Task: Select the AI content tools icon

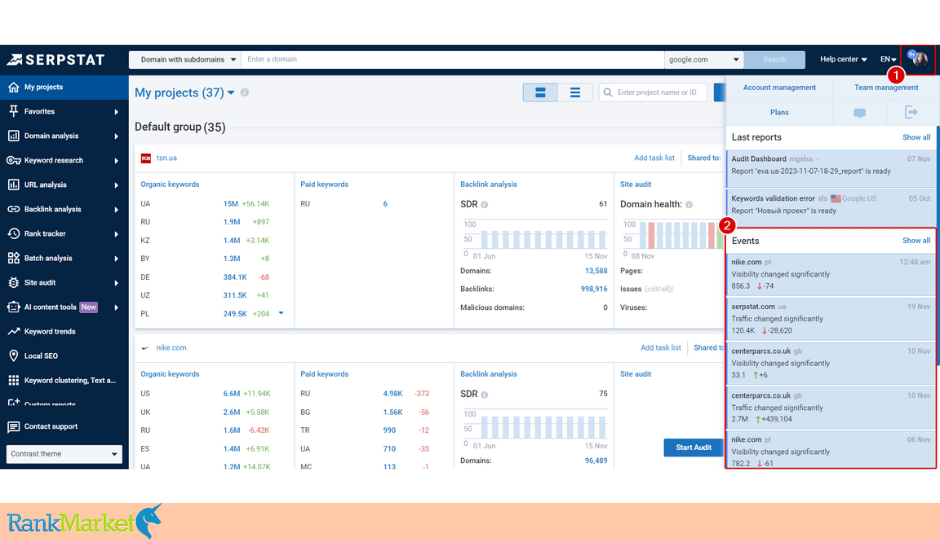Action: [13, 307]
